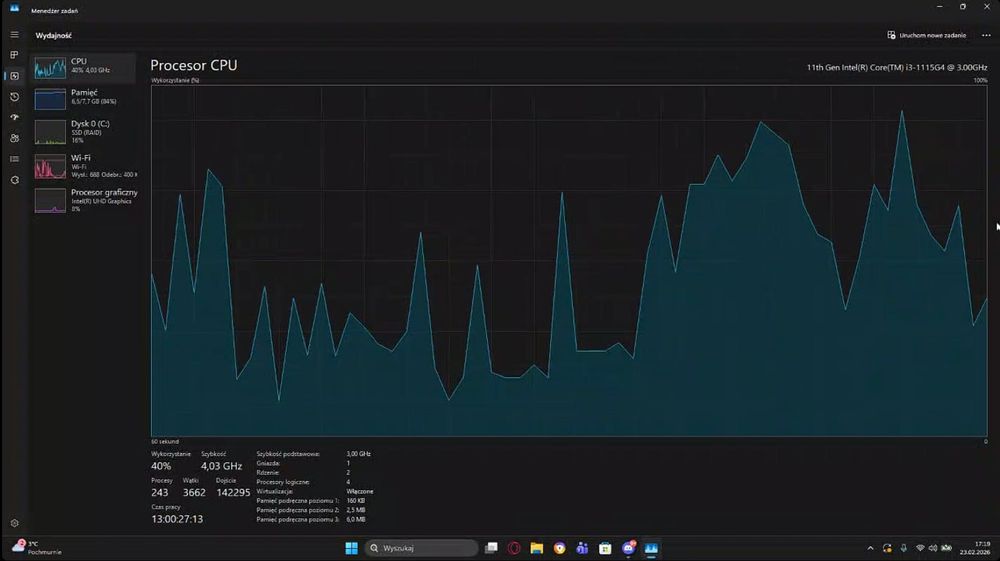Open the App history sidebar icon

[x=14, y=97]
